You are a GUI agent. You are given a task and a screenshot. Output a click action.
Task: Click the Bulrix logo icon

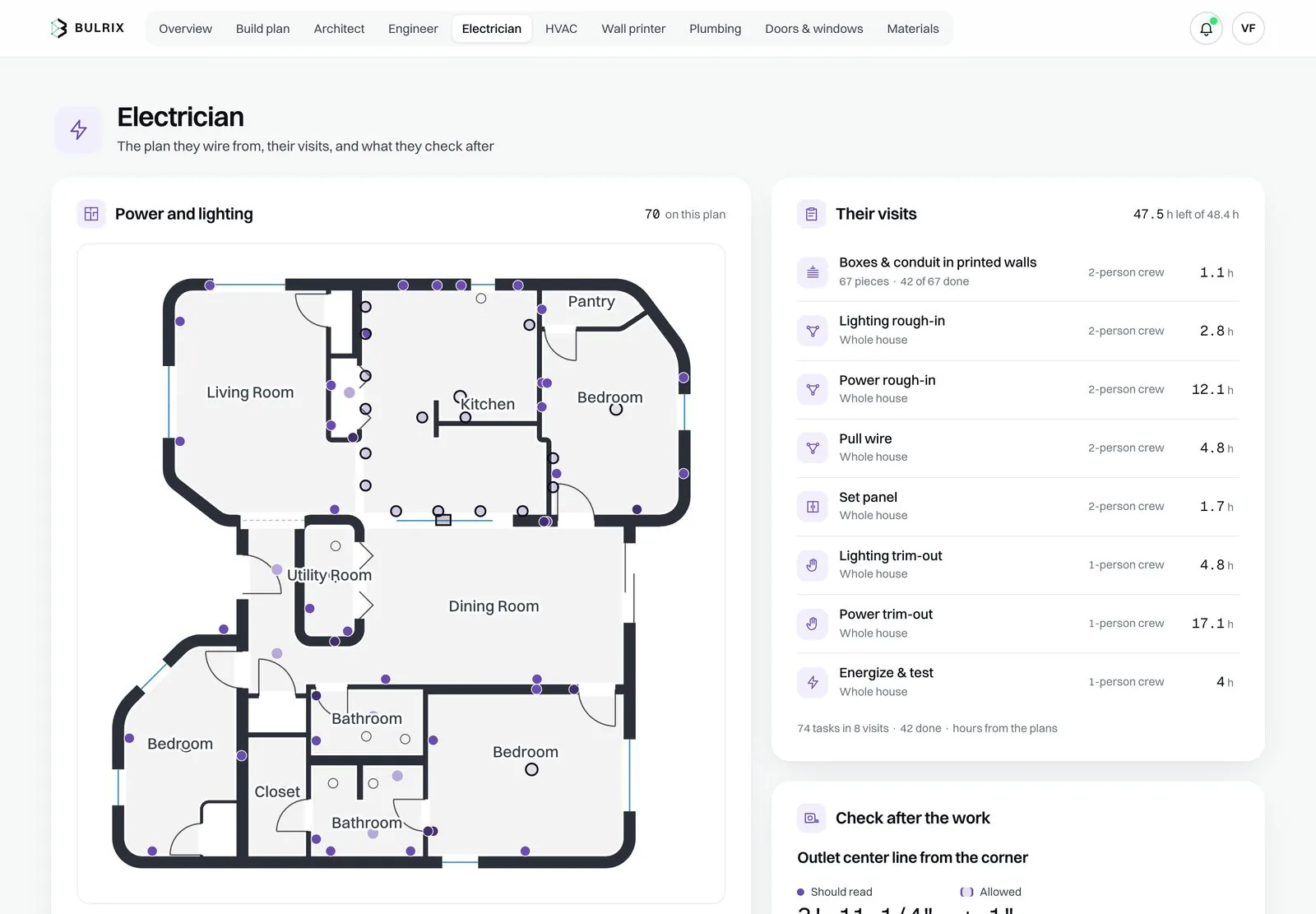(58, 28)
